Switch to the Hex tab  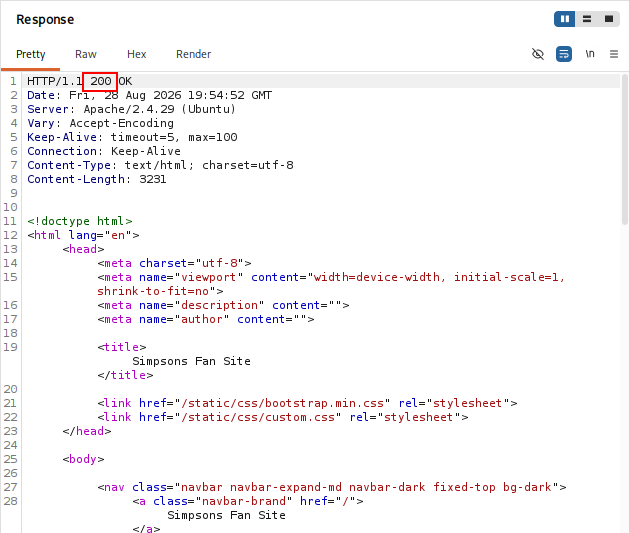[x=136, y=54]
